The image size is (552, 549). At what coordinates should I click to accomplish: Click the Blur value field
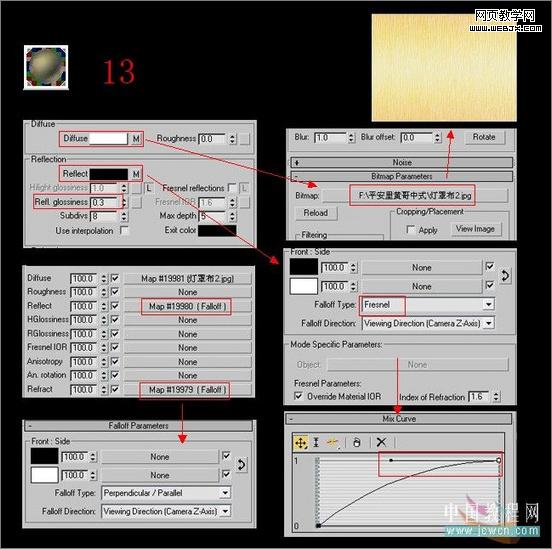(330, 137)
